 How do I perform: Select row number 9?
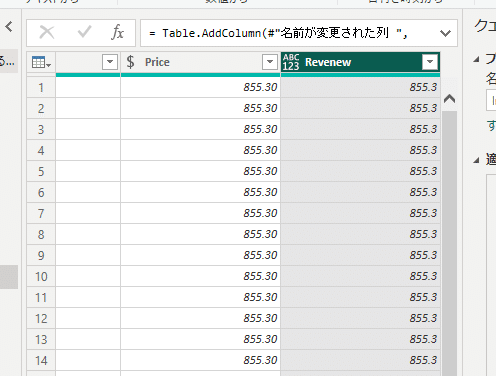pos(41,256)
